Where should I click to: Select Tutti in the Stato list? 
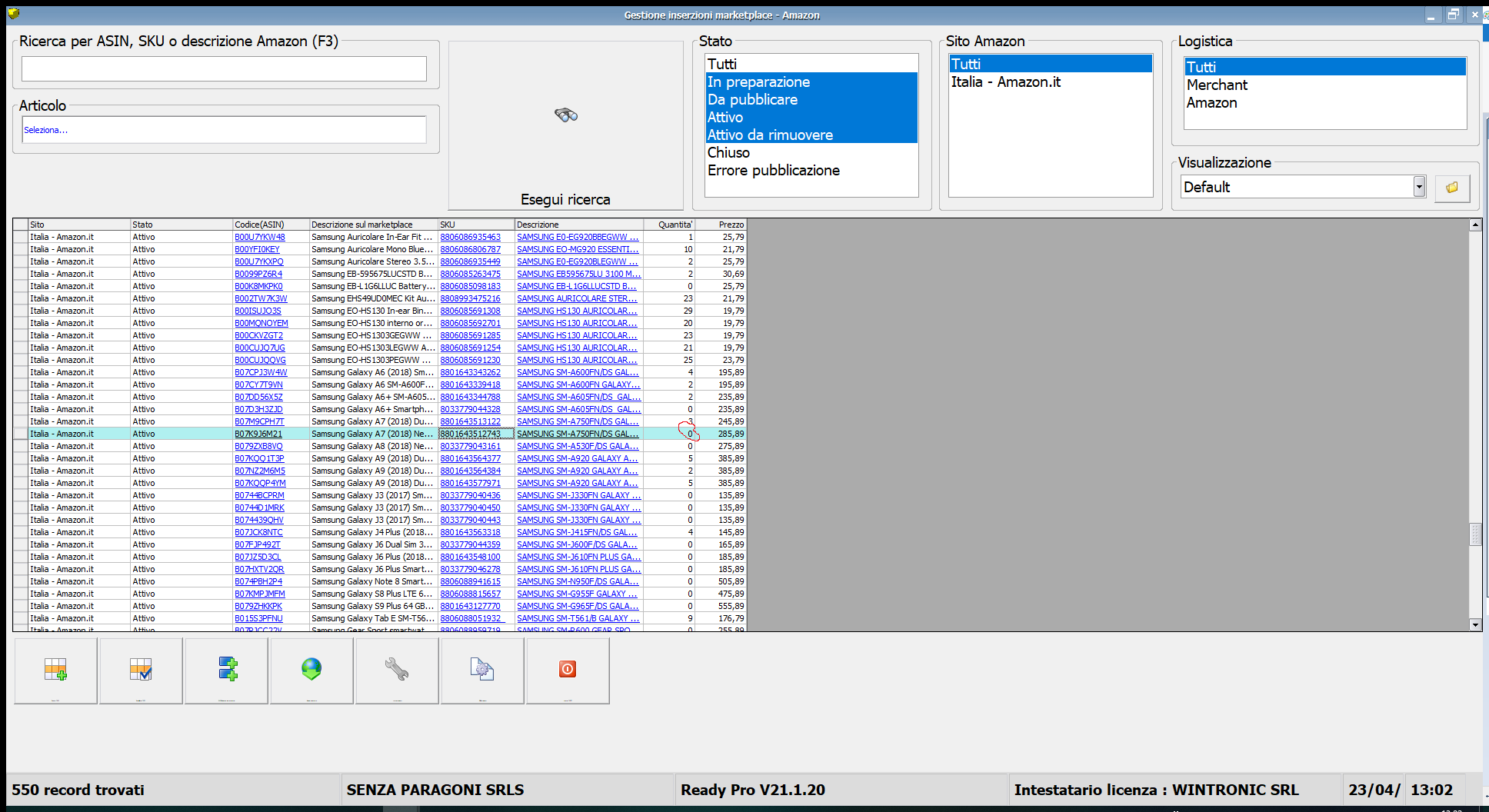[811, 64]
